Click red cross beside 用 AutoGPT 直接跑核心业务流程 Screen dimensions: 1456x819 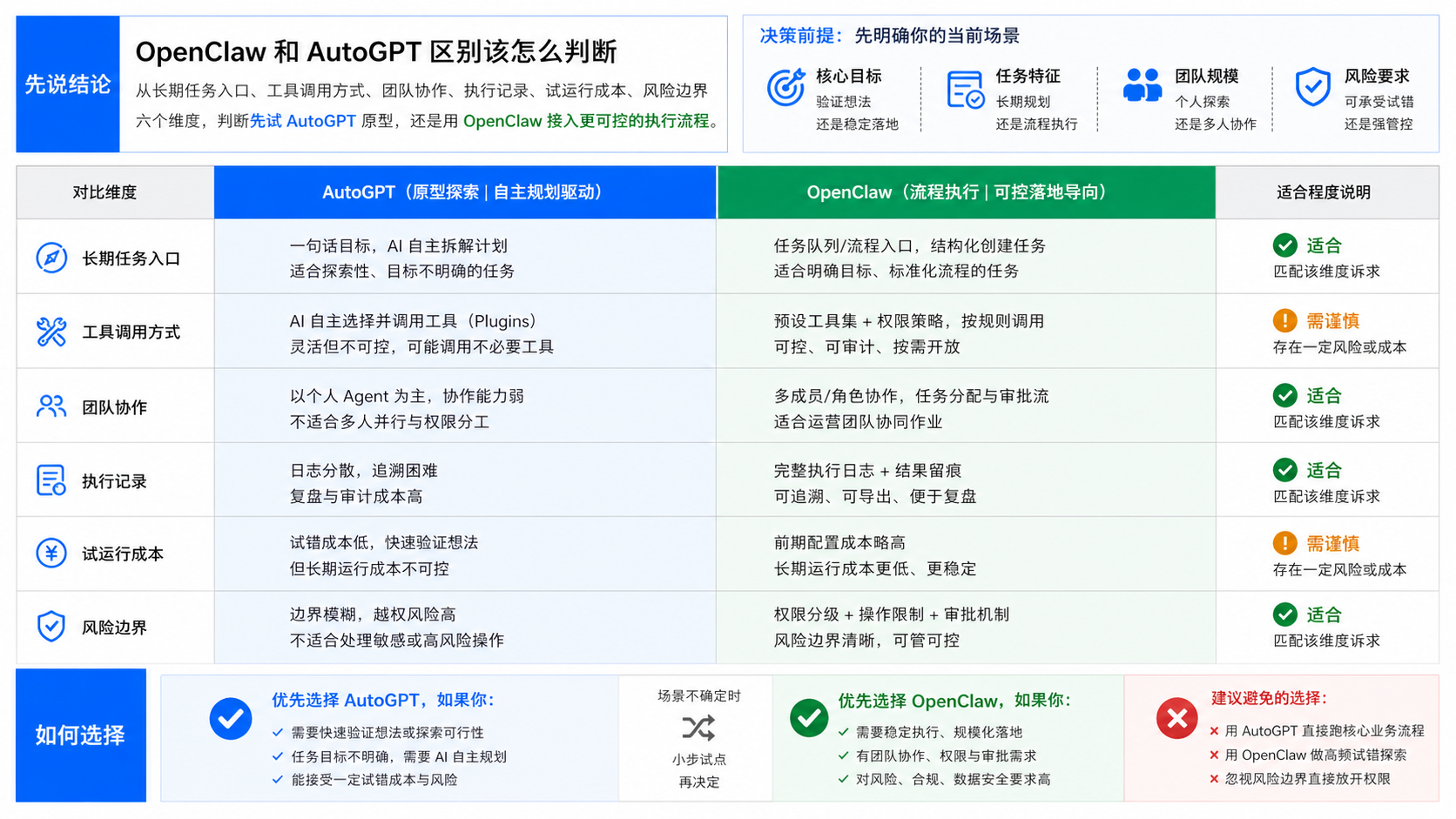pos(1214,731)
